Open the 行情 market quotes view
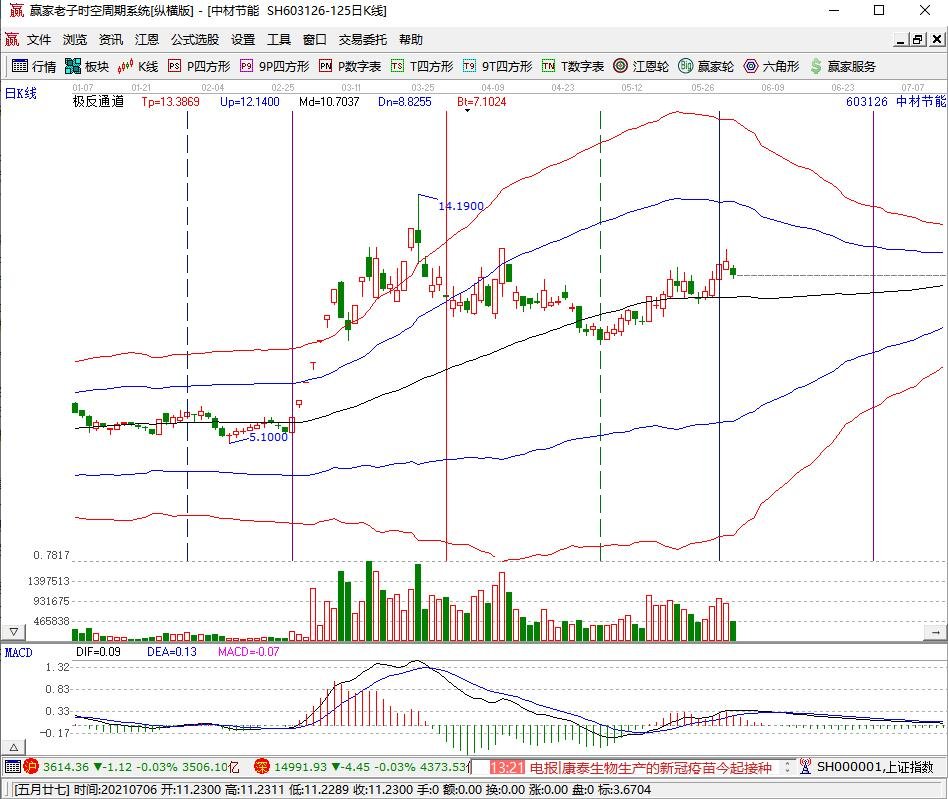Screen dimensions: 948x799 click(34, 67)
